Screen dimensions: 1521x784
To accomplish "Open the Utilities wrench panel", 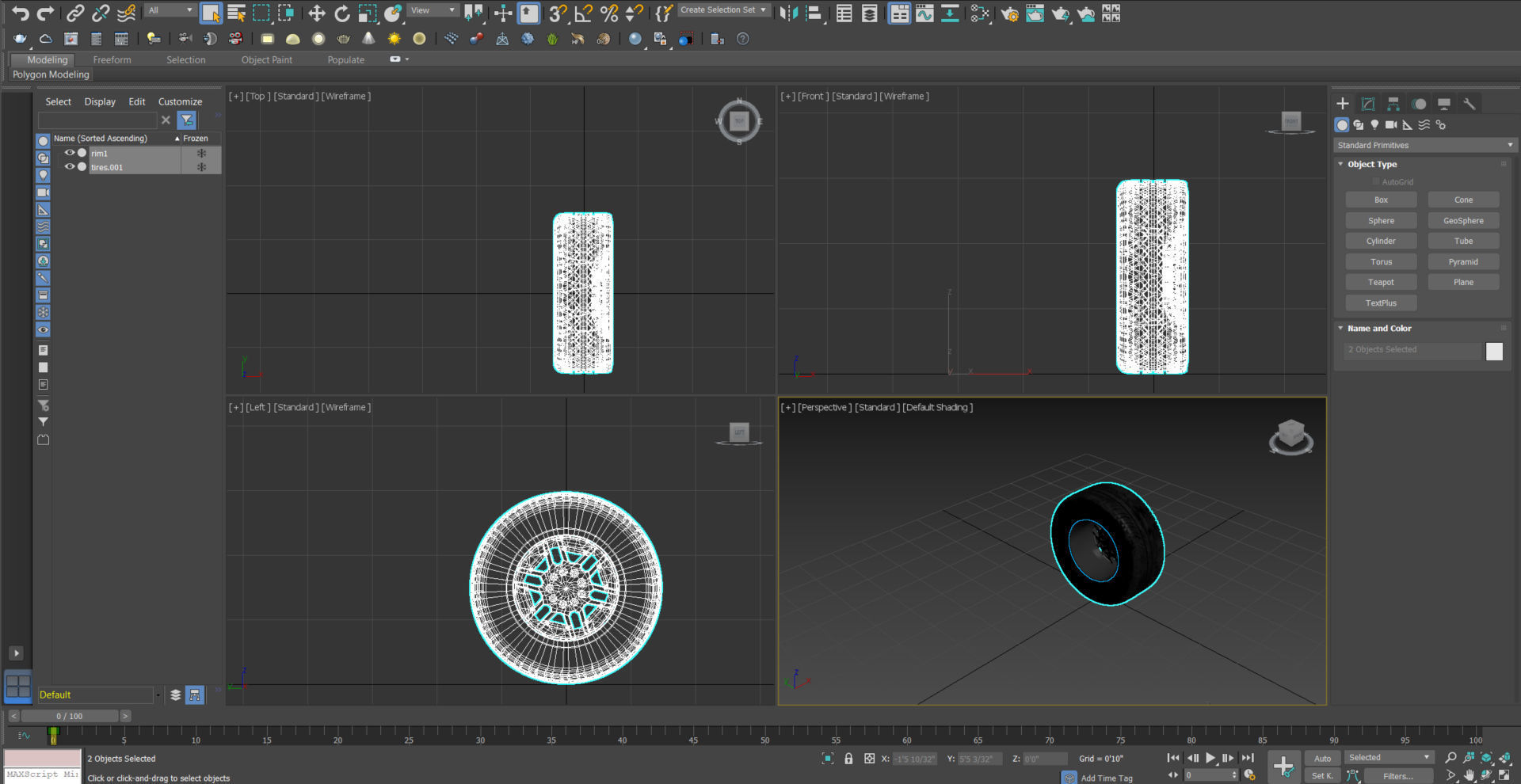I will (x=1470, y=104).
